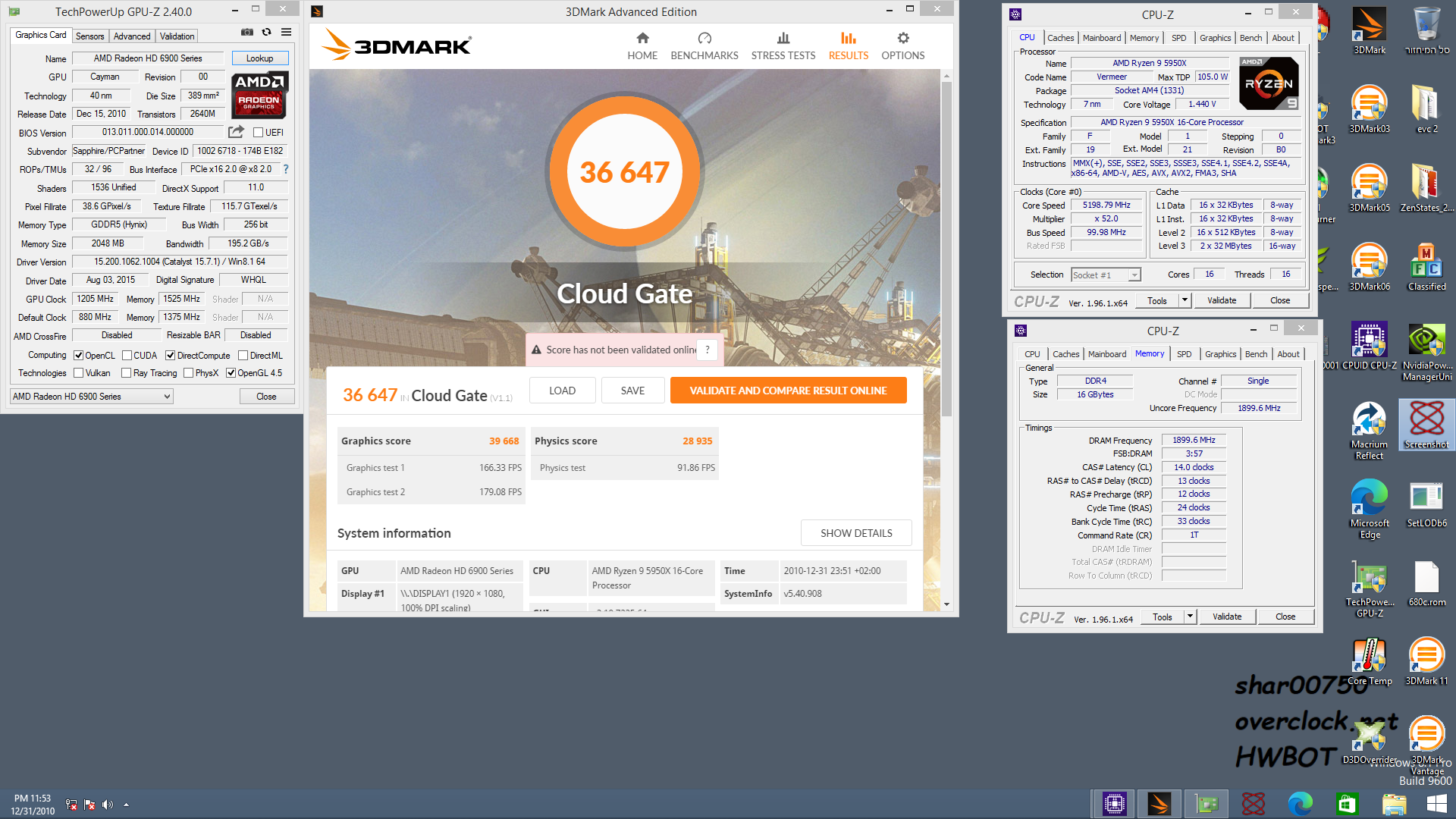Switch to 3DMark RESULTS tab
The height and width of the screenshot is (819, 1456).
[848, 46]
